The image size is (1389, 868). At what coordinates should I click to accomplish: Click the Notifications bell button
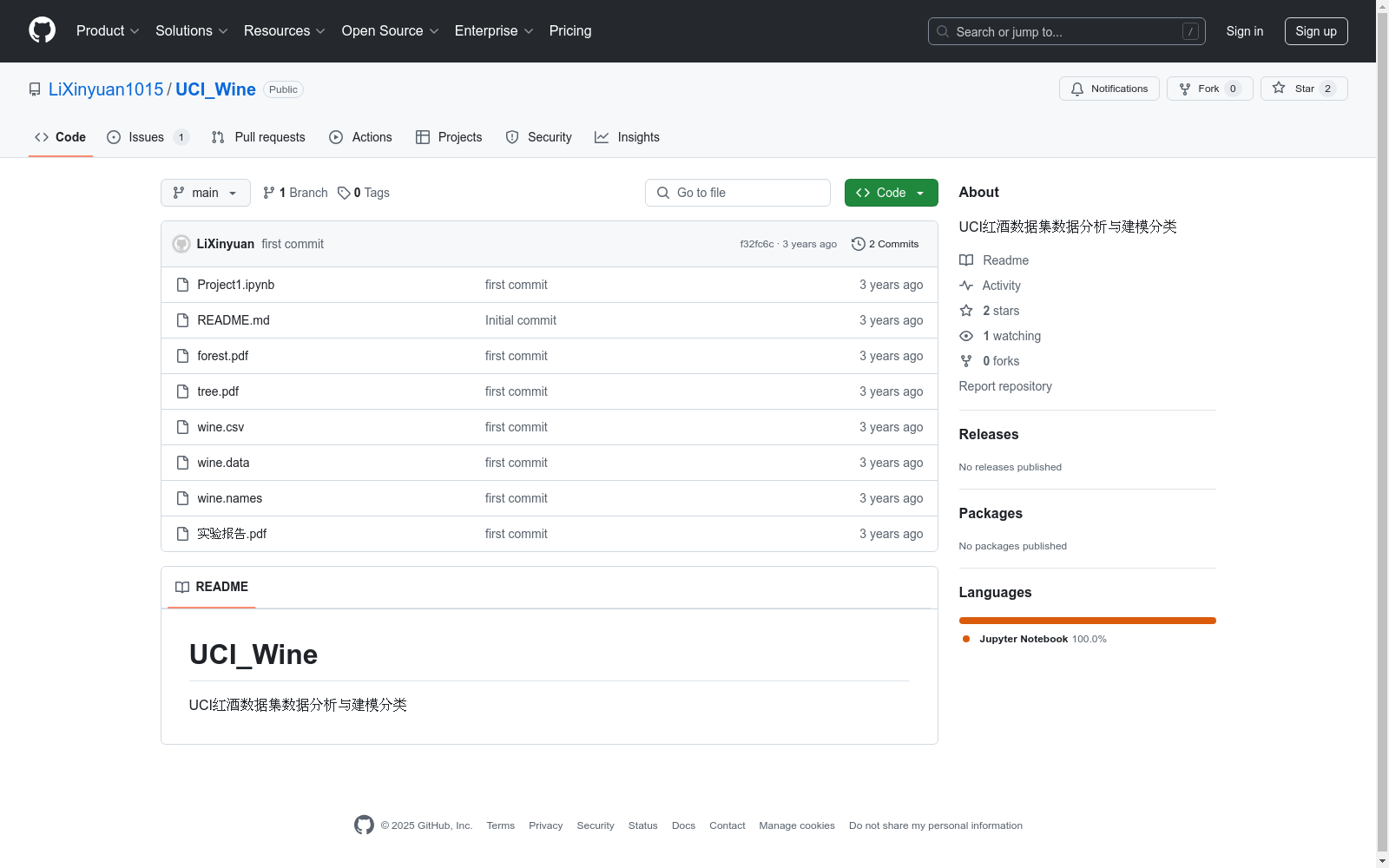tap(1109, 89)
